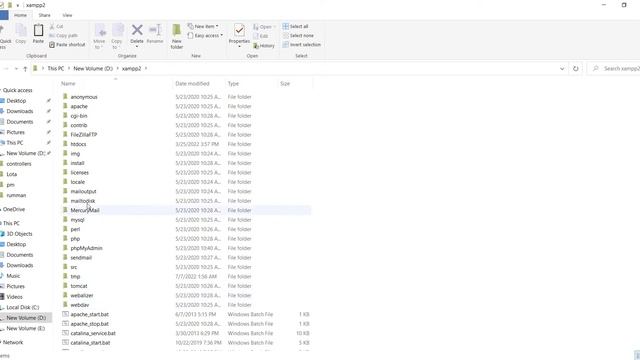Image resolution: width=640 pixels, height=360 pixels.
Task: Select the anonymous folder name
Action: click(84, 97)
